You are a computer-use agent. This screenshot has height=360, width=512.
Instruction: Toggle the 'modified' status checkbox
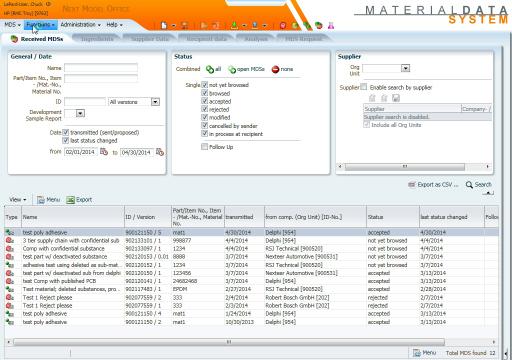(x=205, y=117)
